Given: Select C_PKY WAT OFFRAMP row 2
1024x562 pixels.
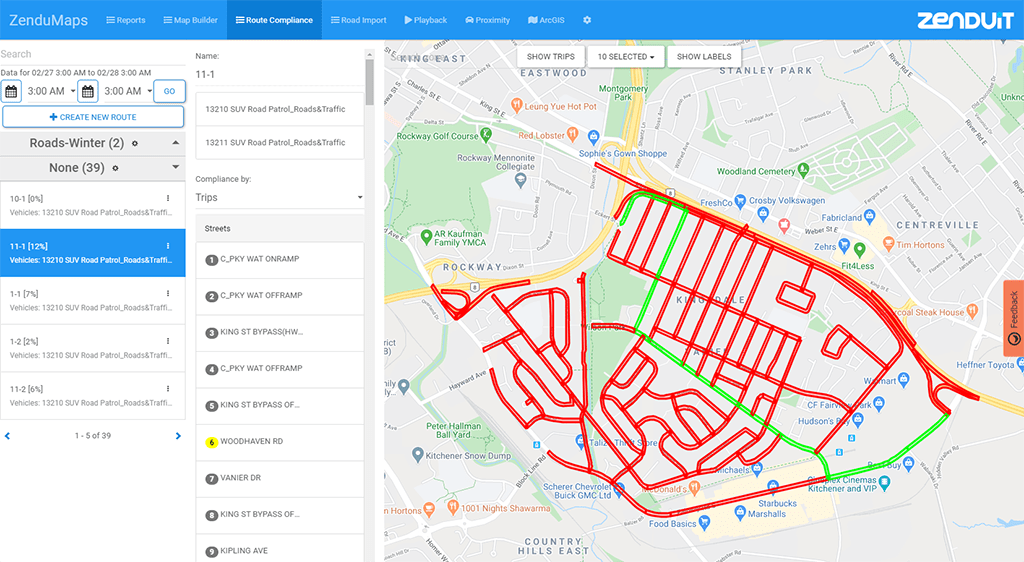Looking at the screenshot, I should click(x=280, y=296).
